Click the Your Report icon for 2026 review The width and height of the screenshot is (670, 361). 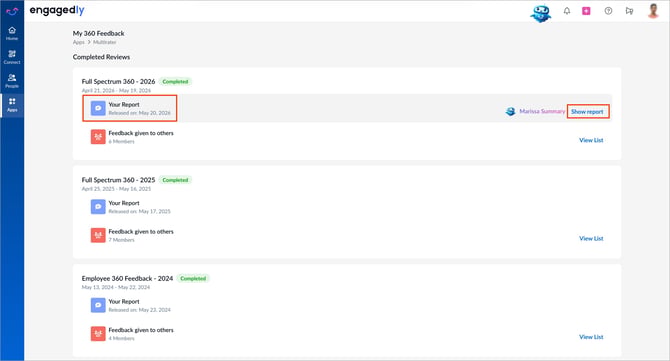[x=98, y=108]
